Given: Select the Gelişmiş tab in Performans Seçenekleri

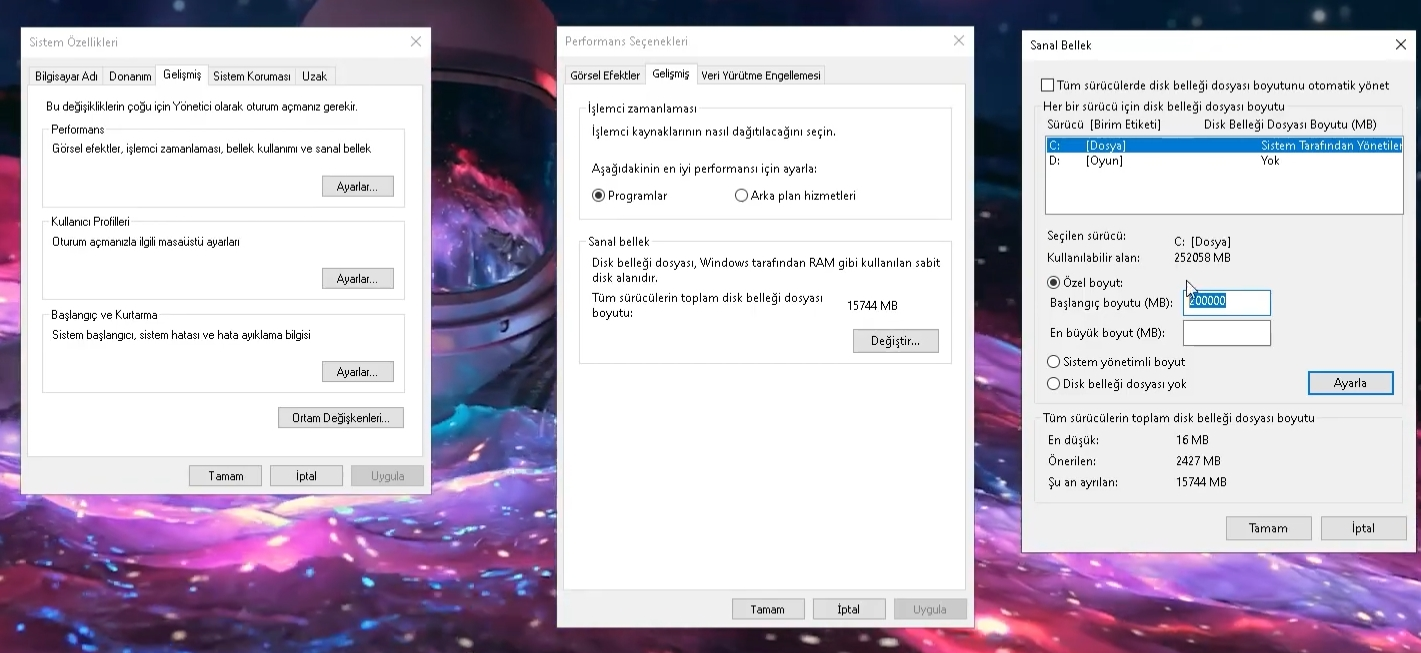Looking at the screenshot, I should point(671,74).
